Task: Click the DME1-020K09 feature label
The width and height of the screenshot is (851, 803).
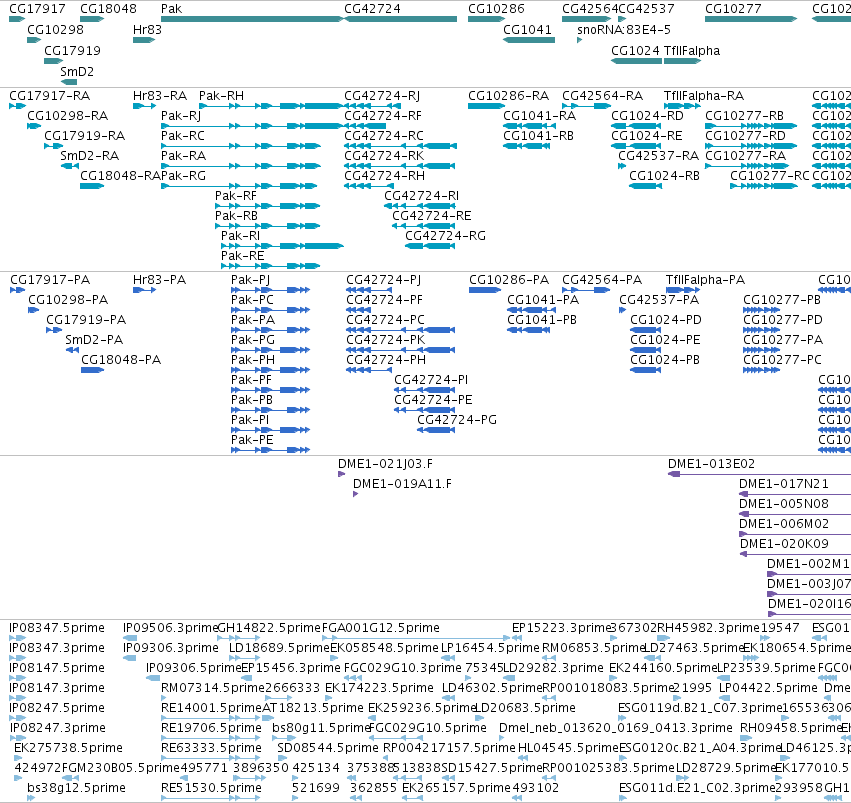Action: pos(784,544)
